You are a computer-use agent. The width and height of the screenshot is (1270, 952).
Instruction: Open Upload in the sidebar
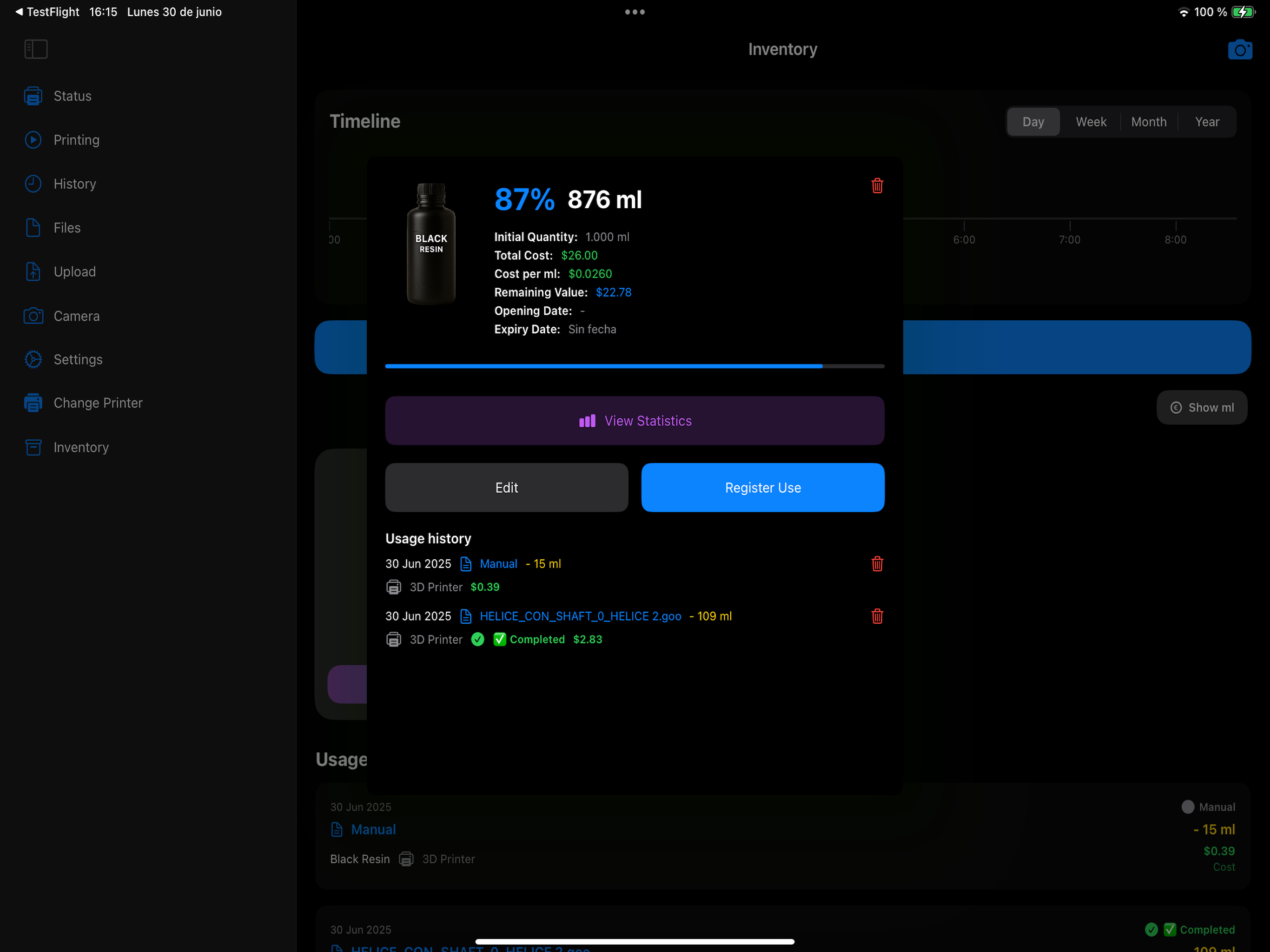coord(75,271)
